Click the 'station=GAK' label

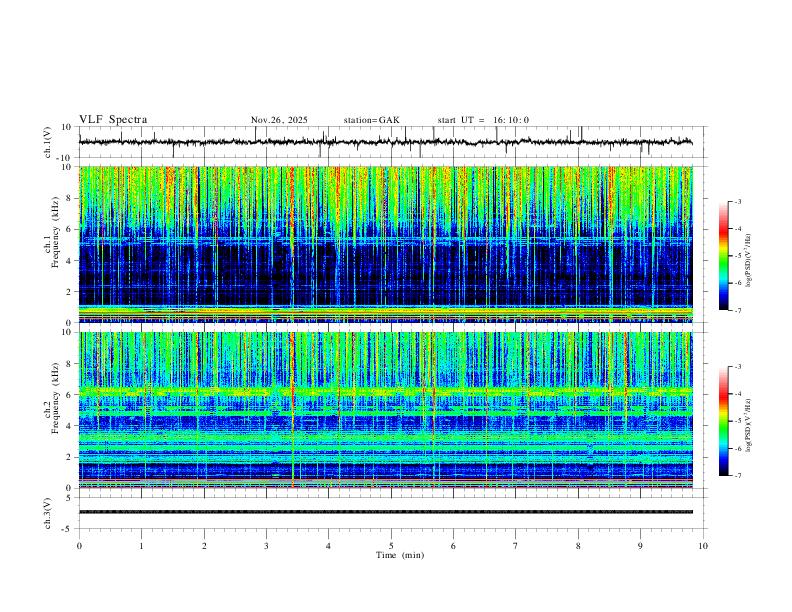click(x=371, y=120)
